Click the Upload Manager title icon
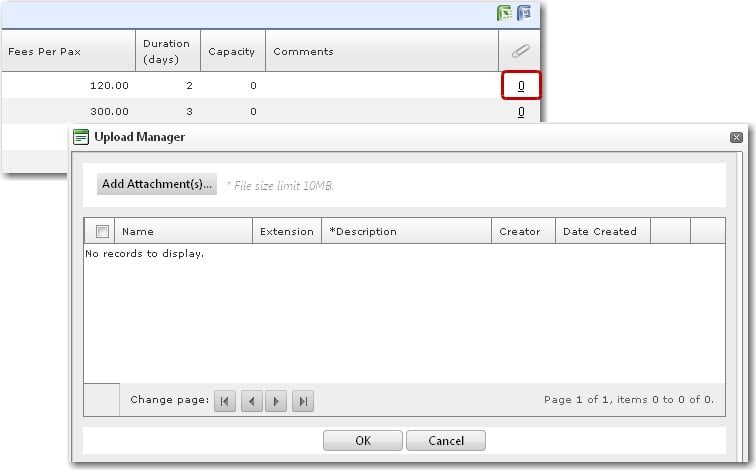Screen dimensions: 756x470 (81, 137)
